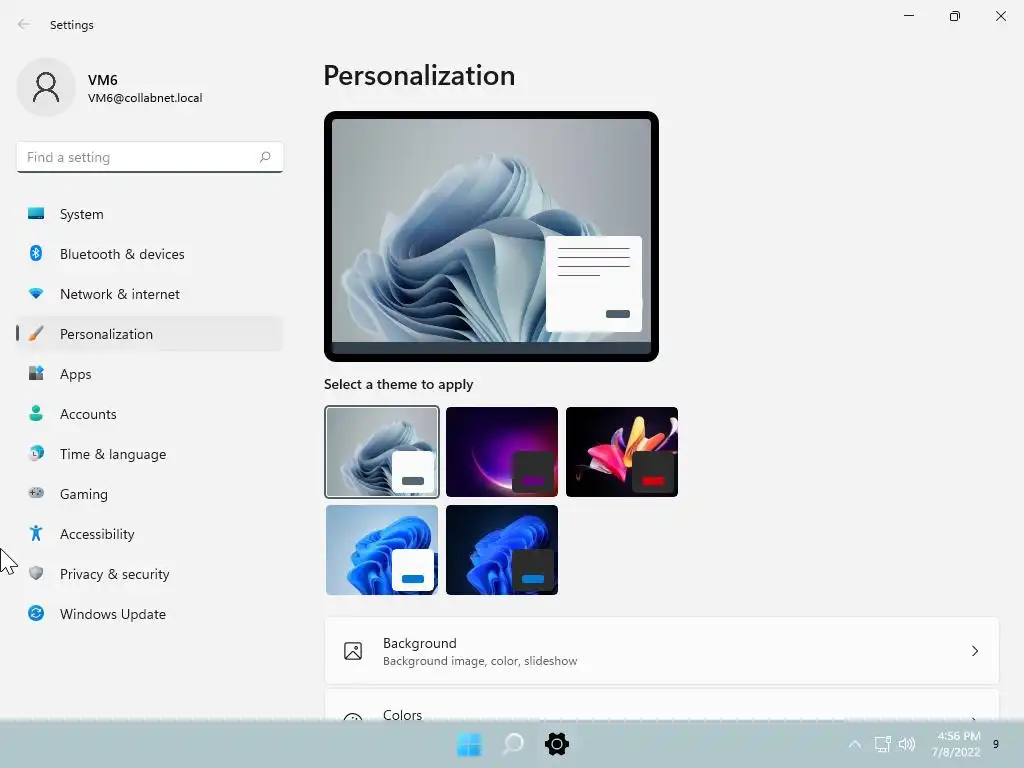
Task: Open Privacy & security settings
Action: coord(150,574)
